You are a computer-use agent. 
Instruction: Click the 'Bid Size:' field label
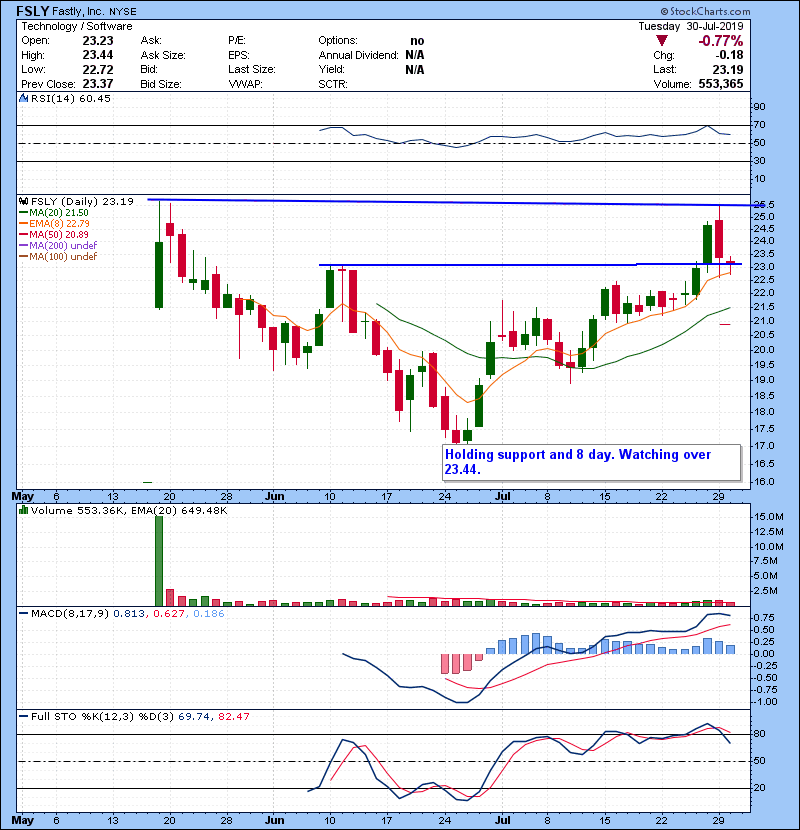(161, 84)
